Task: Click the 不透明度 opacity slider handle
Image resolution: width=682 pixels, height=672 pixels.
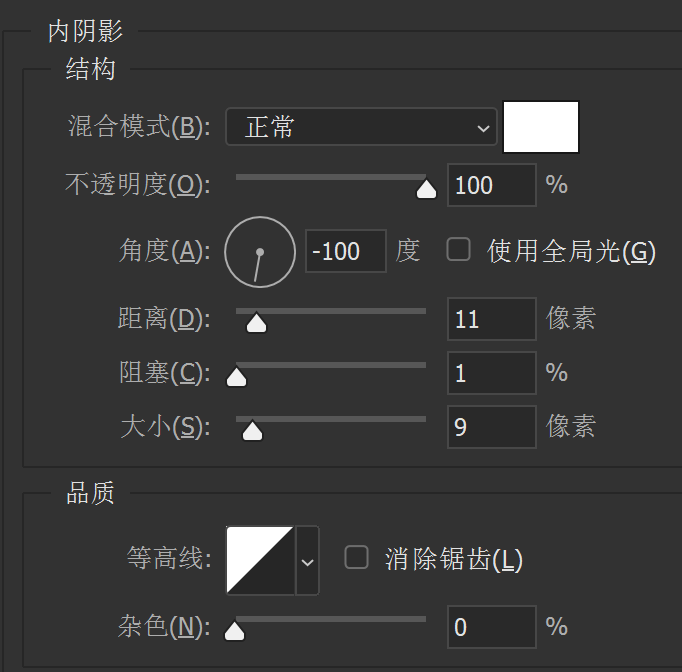Action: (426, 189)
